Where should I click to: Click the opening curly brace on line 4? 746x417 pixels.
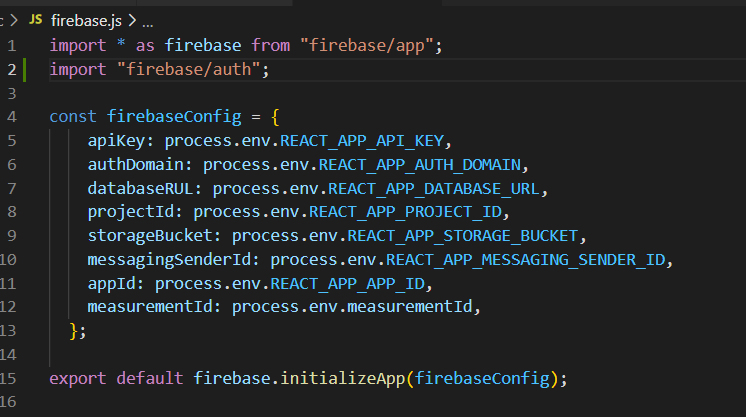pos(275,117)
